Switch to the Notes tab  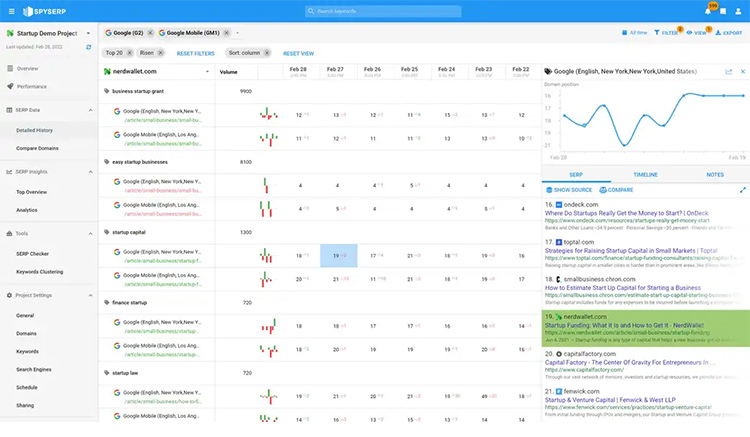[714, 174]
